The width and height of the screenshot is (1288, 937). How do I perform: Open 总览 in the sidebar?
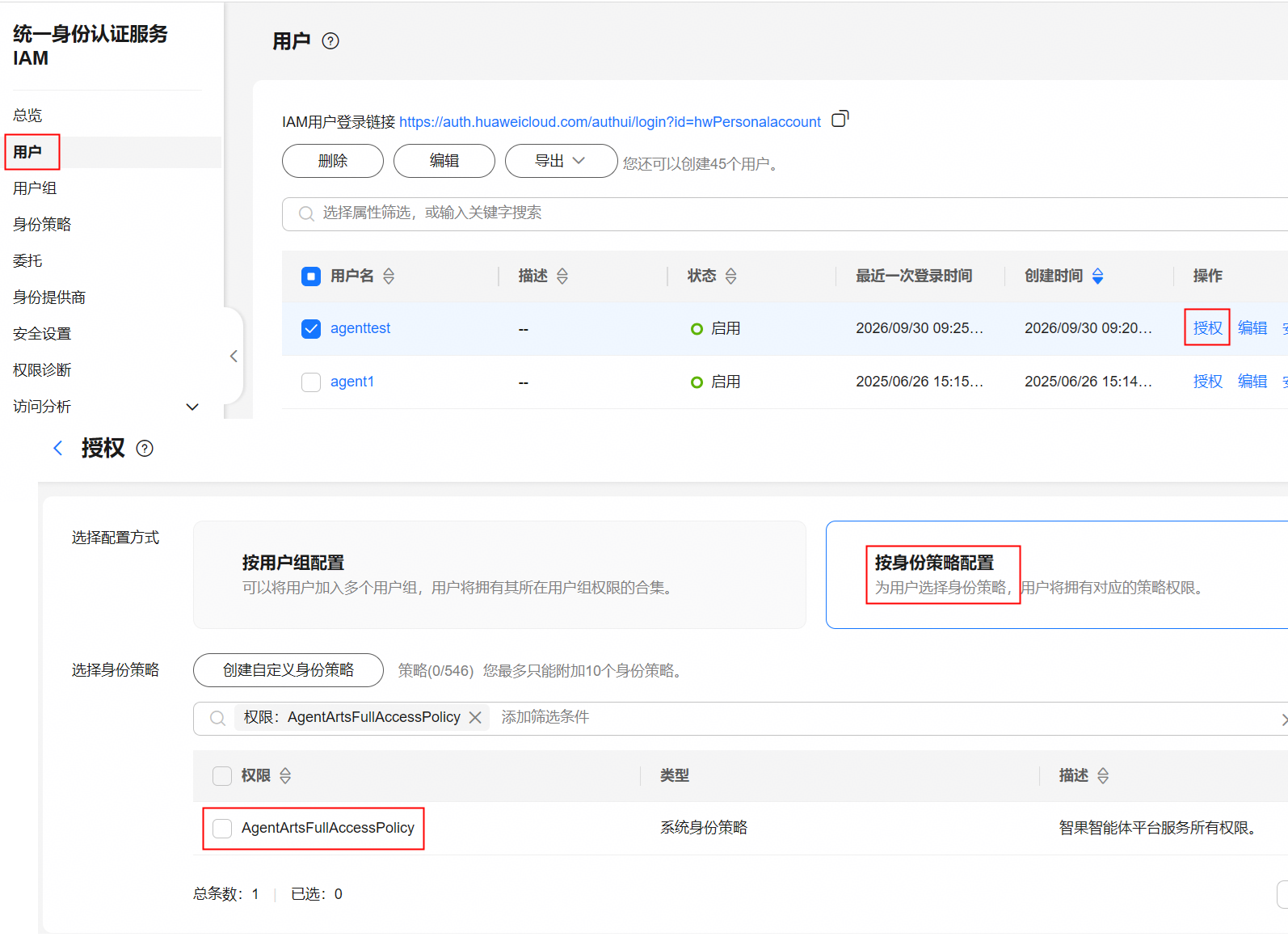tap(27, 116)
